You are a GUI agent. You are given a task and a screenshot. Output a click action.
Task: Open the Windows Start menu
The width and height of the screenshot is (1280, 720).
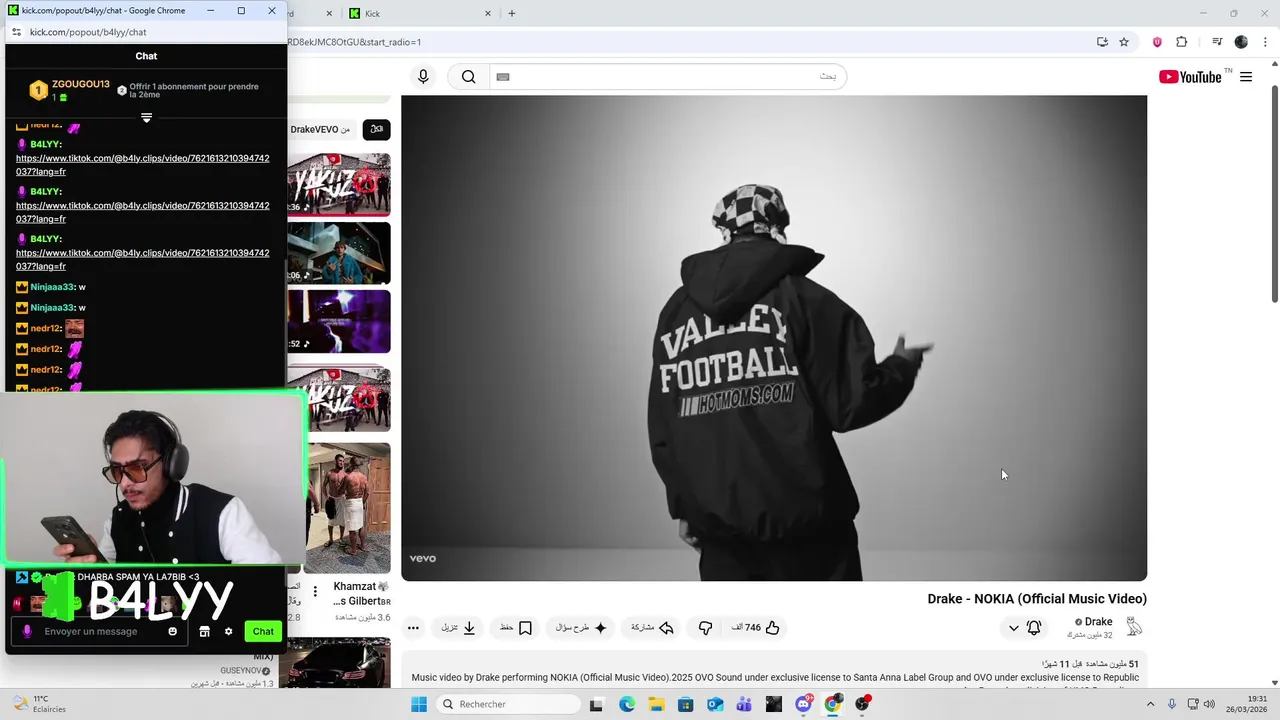(x=419, y=704)
